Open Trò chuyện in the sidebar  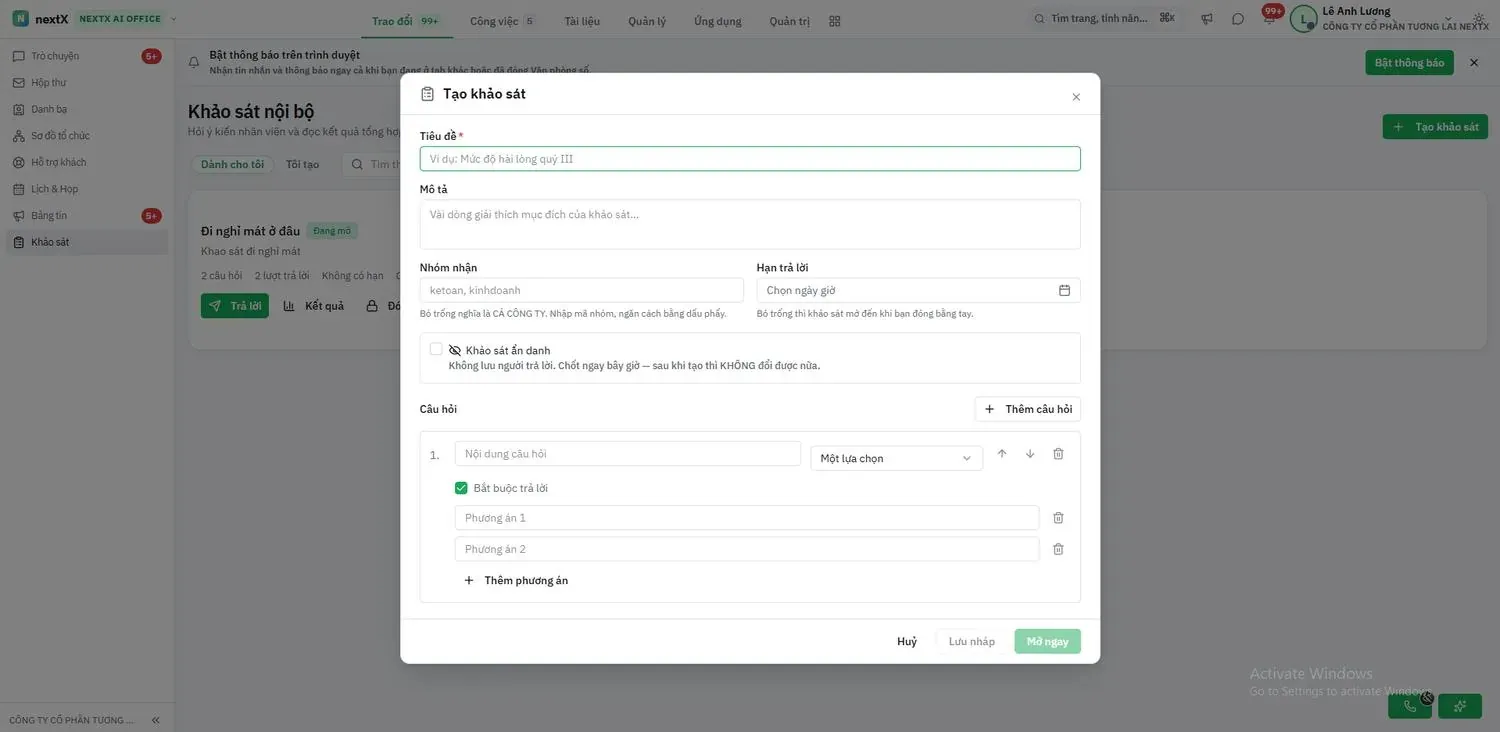86,56
